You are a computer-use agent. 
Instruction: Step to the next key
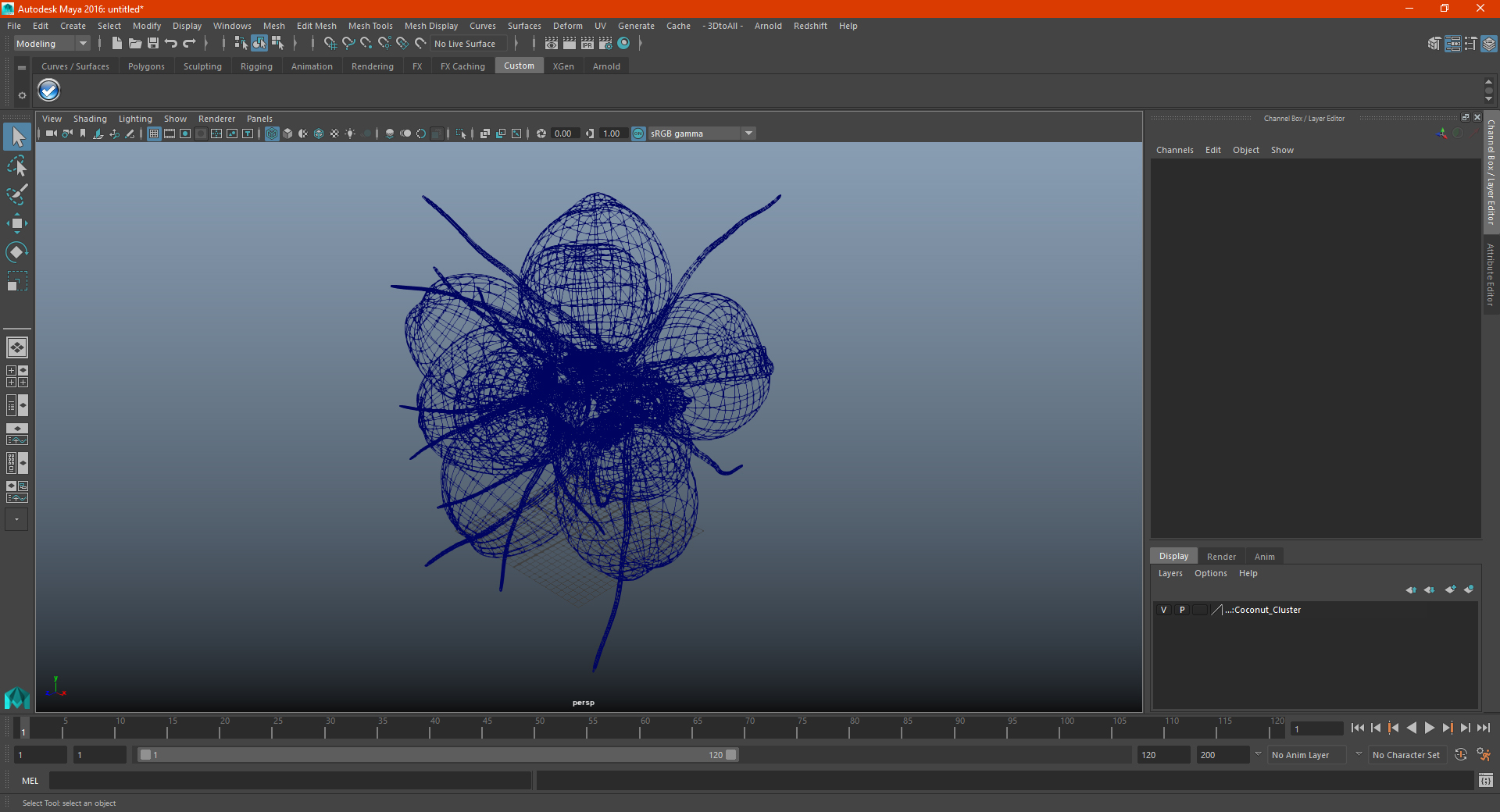(x=1447, y=728)
